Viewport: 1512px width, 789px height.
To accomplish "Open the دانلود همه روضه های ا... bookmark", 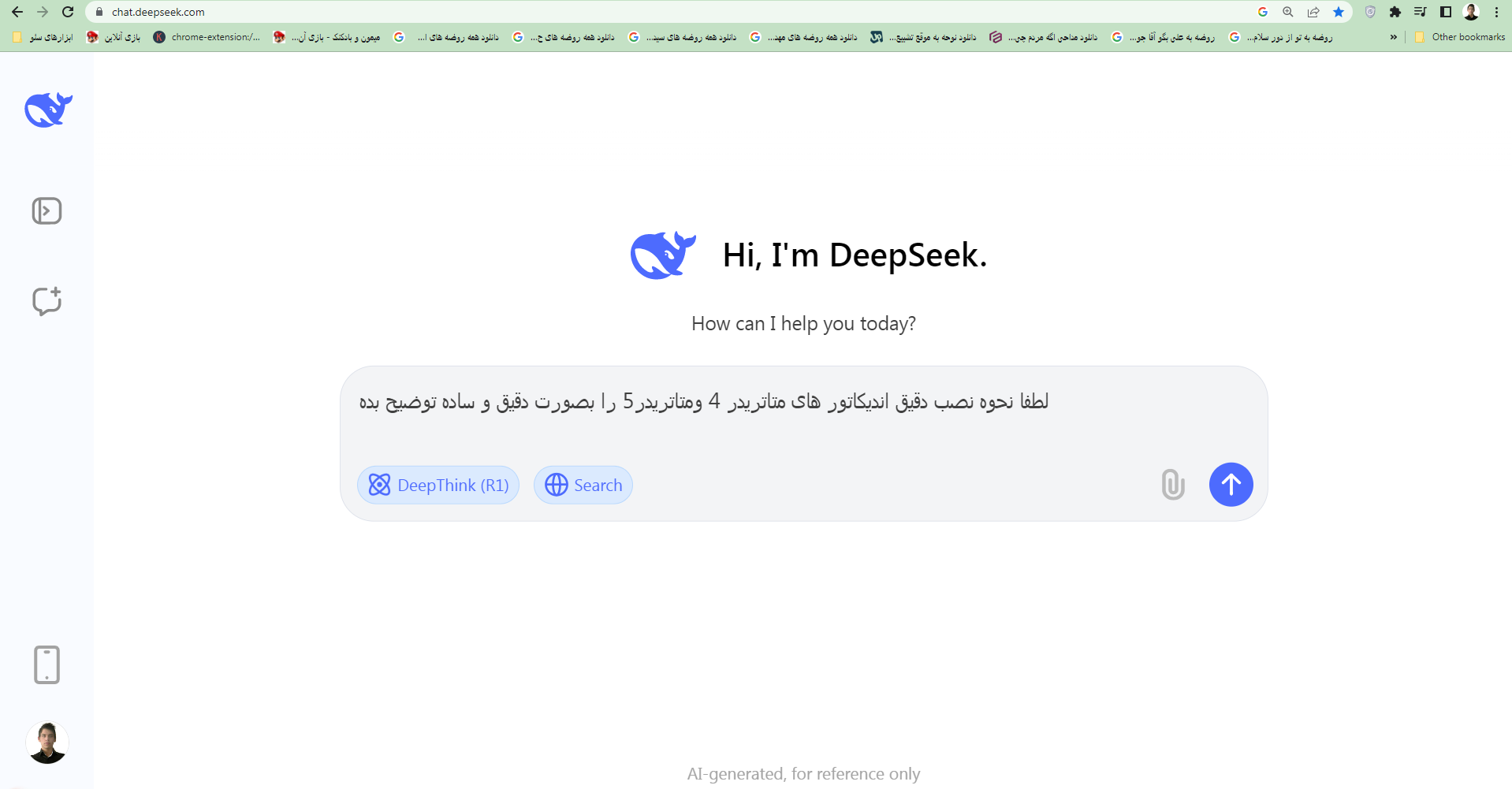I will [x=446, y=37].
